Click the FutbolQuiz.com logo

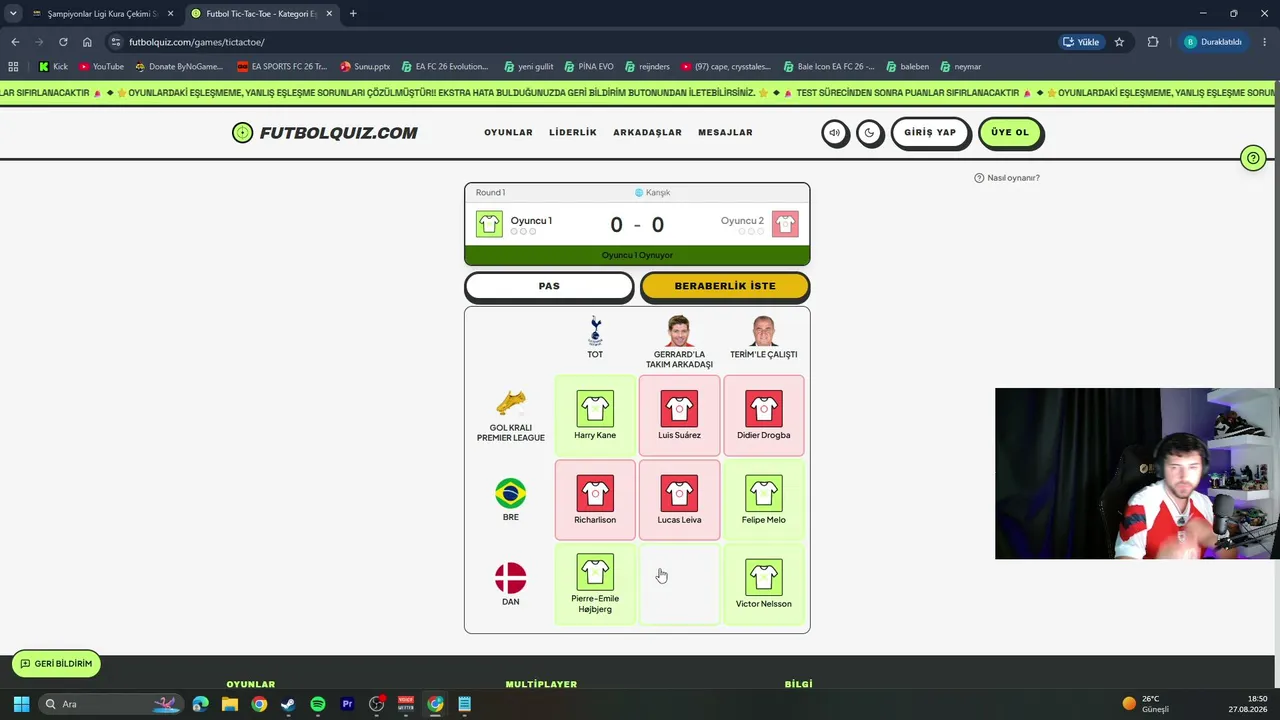coord(325,133)
